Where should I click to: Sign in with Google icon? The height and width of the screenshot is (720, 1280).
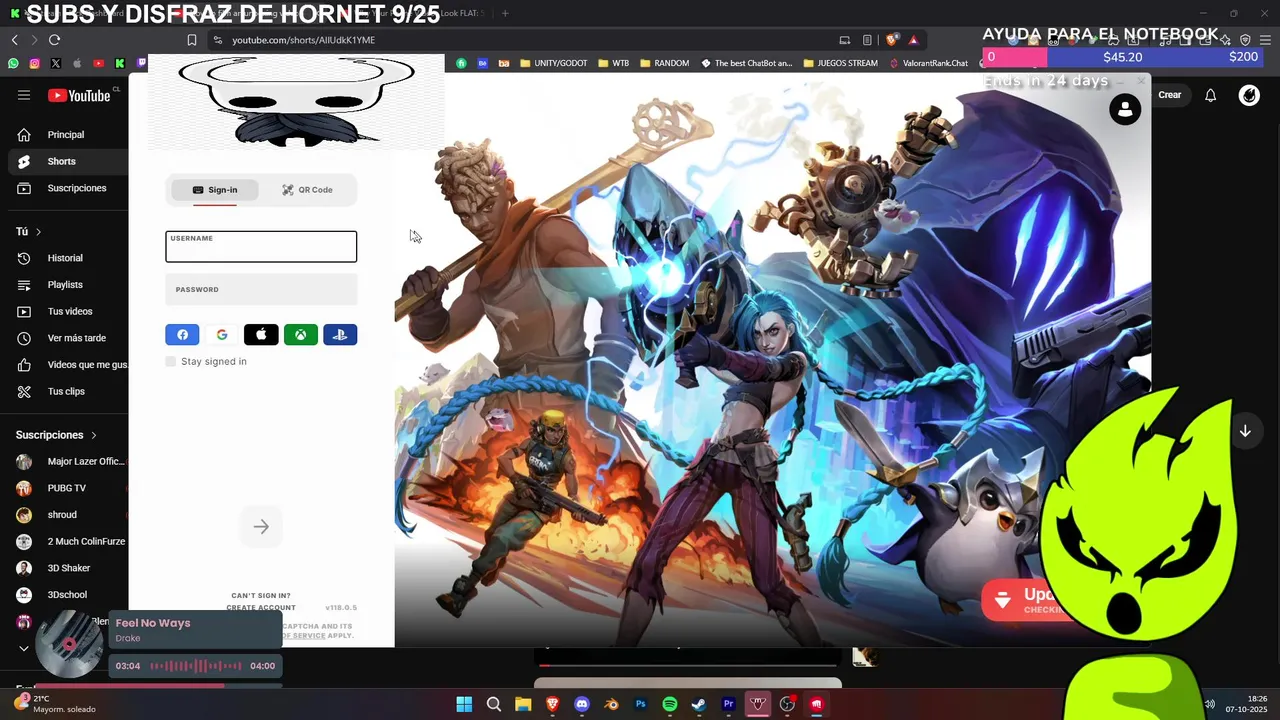pos(222,335)
